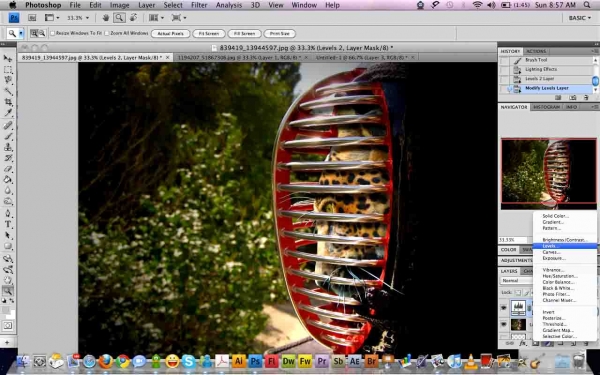Viewport: 600px width, 375px height.
Task: Click the Navigator preview thumbnail
Action: [549, 171]
